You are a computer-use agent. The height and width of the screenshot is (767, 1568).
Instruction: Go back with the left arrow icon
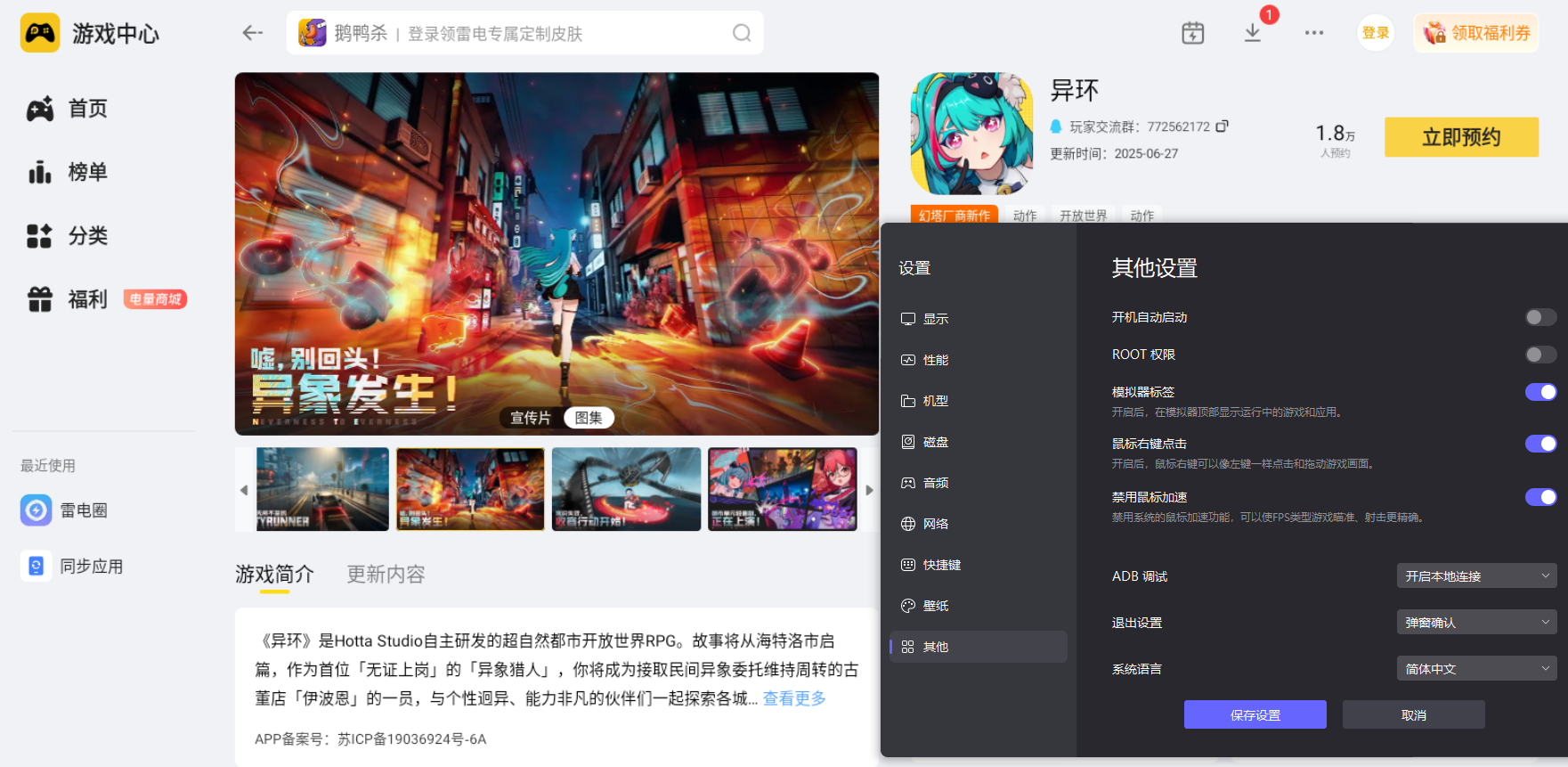point(253,33)
